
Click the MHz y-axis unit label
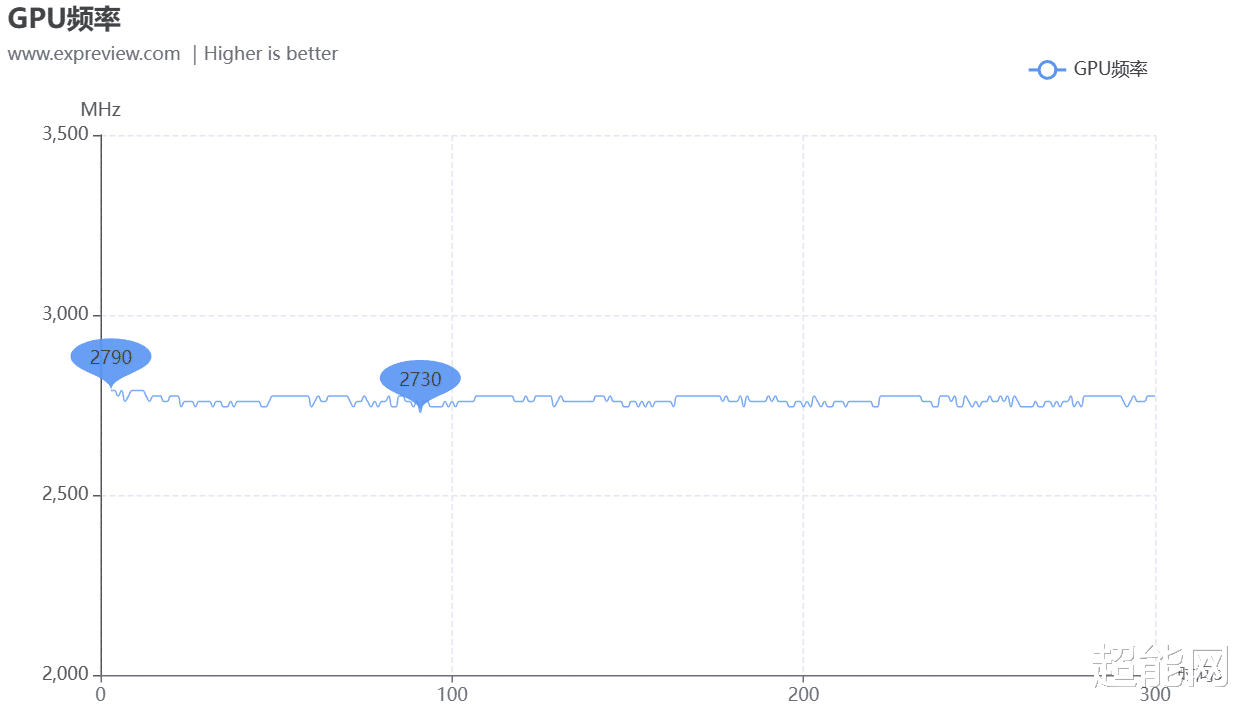pyautogui.click(x=100, y=110)
